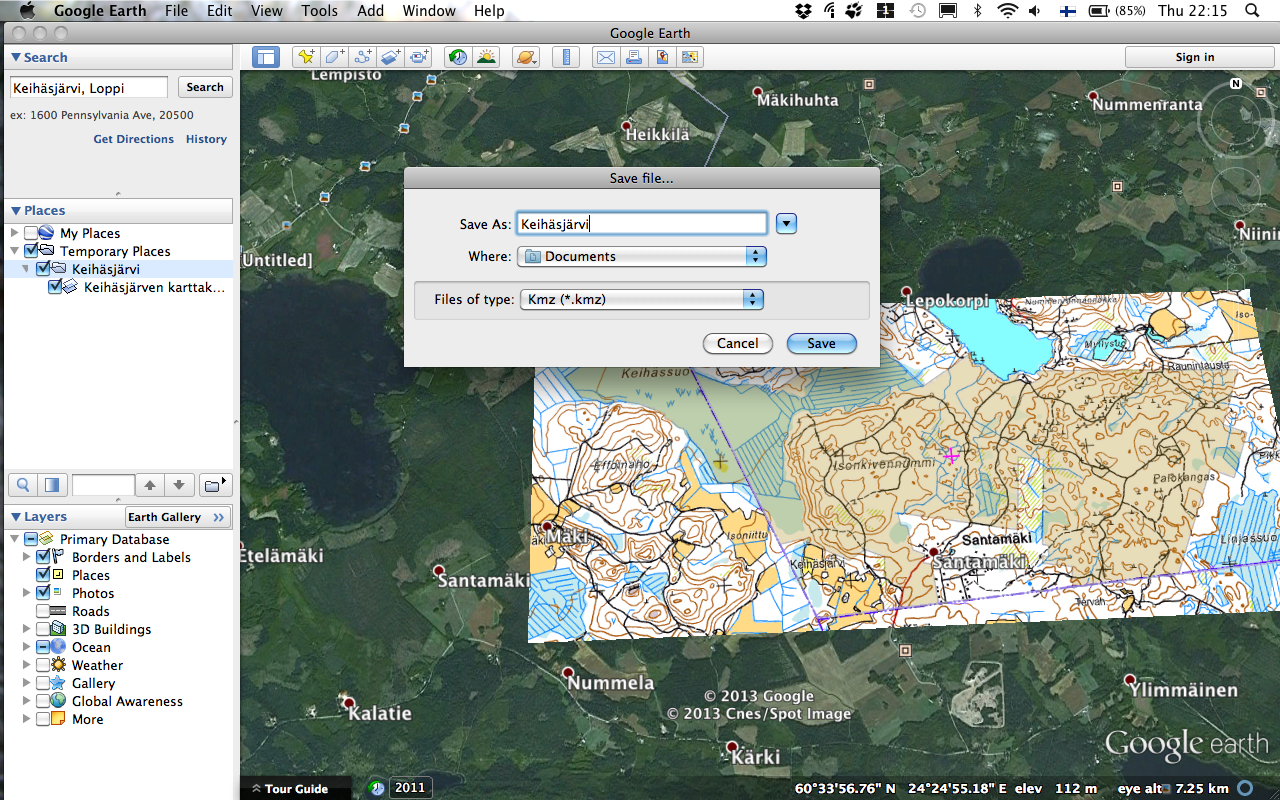Uncheck the Keihäsjärven karttak... overlay checkbox

click(x=55, y=287)
